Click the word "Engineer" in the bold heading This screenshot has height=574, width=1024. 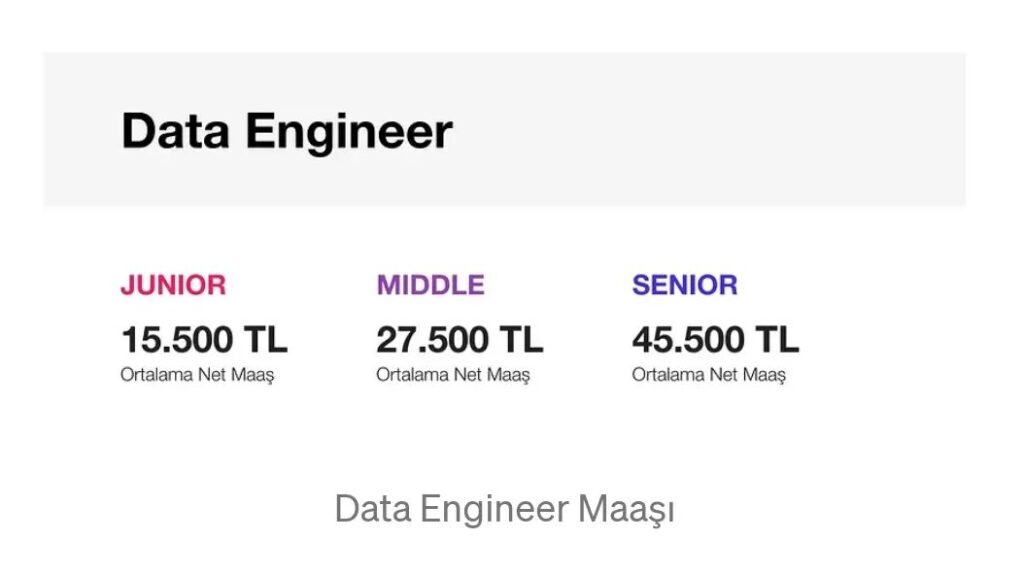click(348, 132)
